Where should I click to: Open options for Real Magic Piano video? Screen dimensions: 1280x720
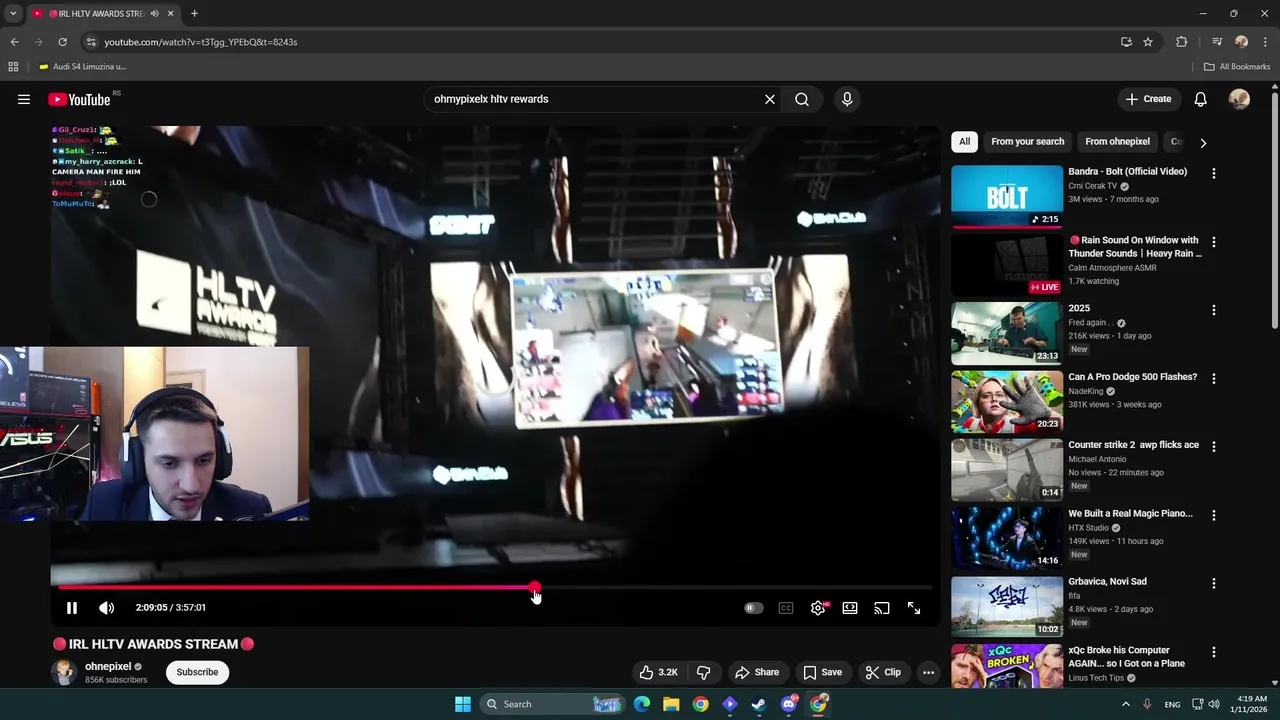[1214, 515]
